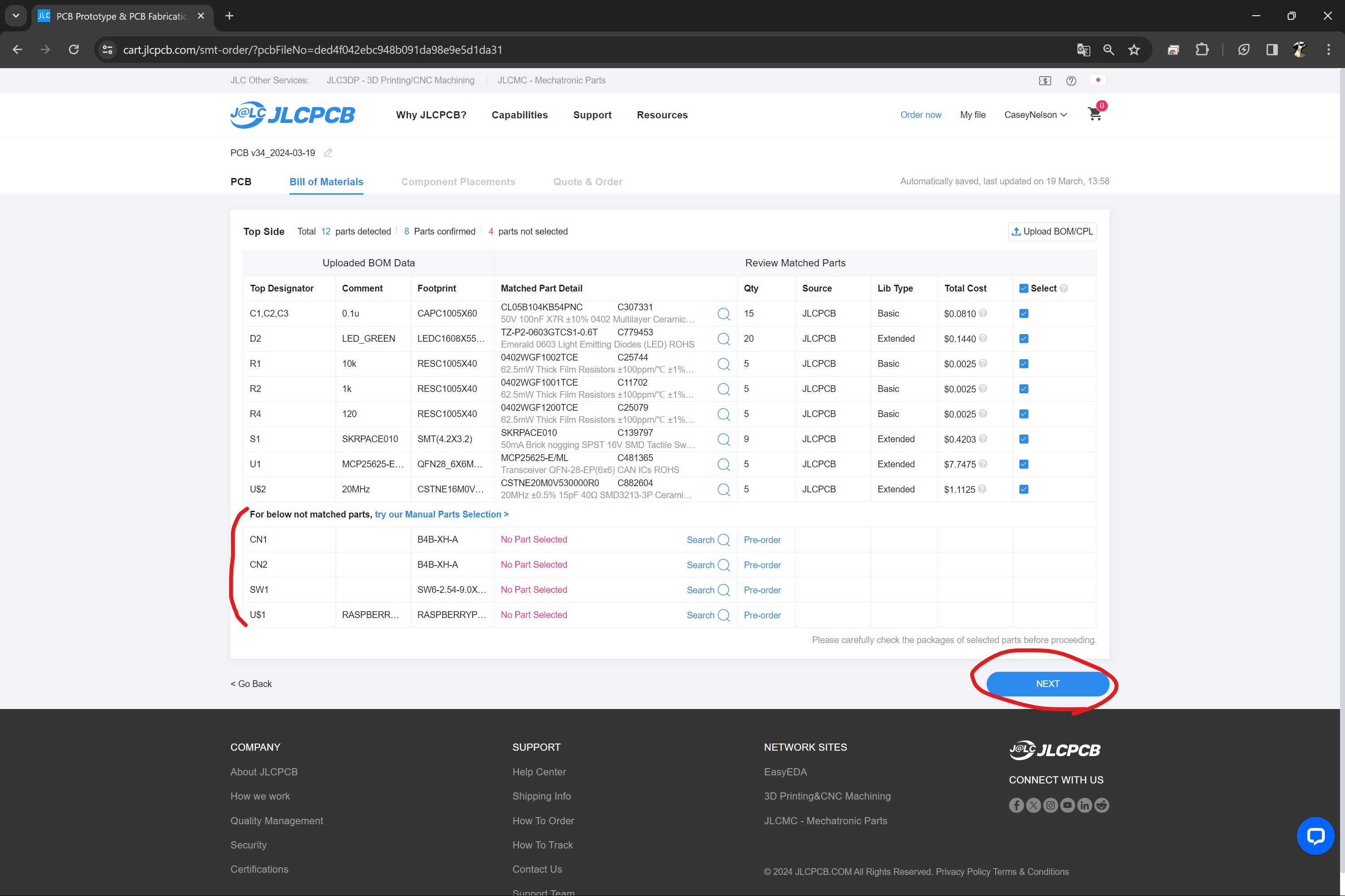Click the Search link for the CN1 connector
The image size is (1345, 896).
701,539
